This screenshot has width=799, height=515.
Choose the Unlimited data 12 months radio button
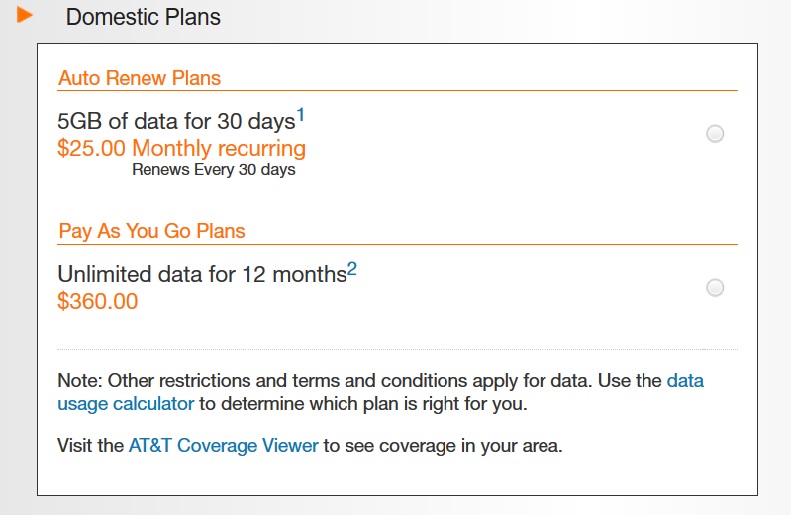tap(715, 288)
